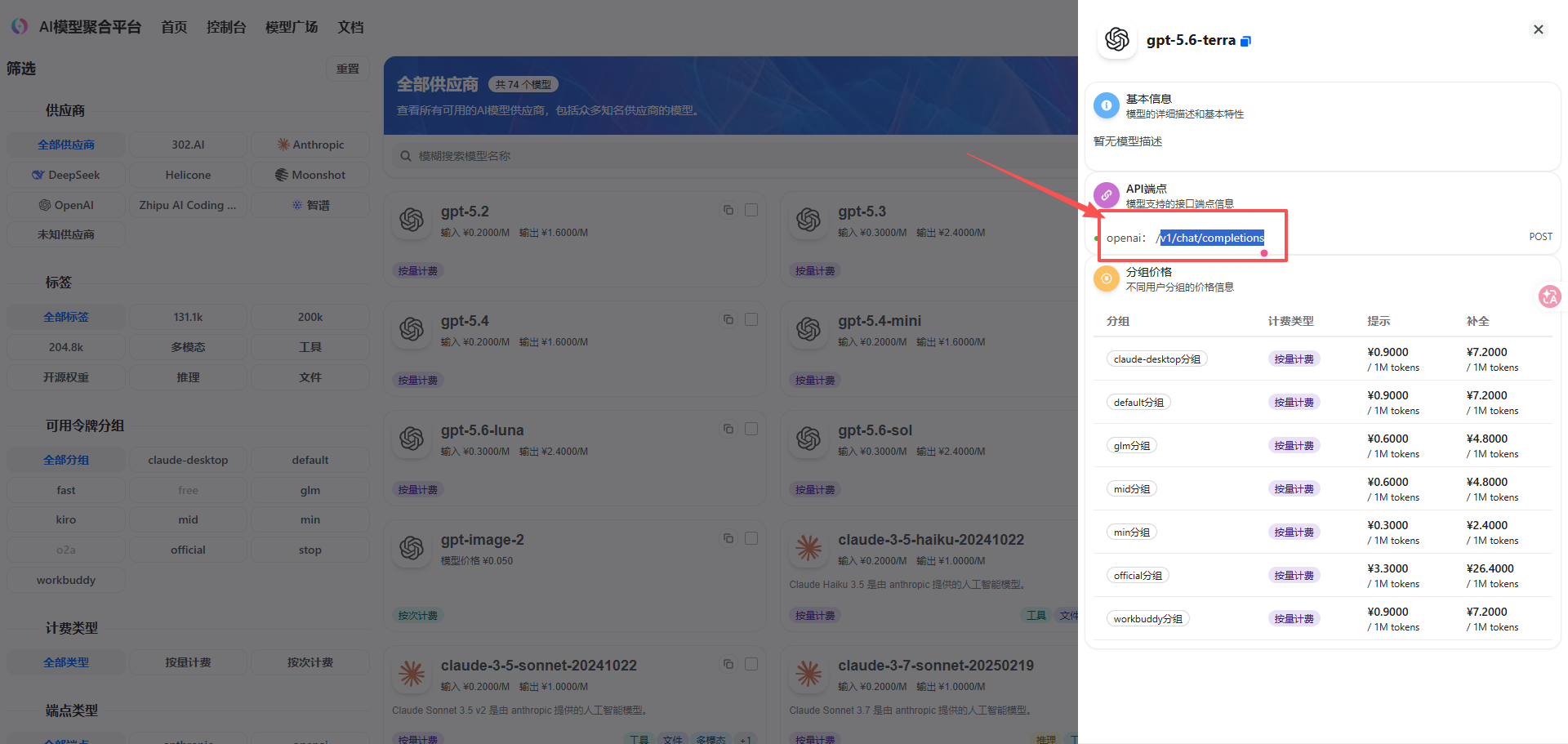1568x744 pixels.
Task: Open the 模型广场 nav item
Action: [292, 27]
